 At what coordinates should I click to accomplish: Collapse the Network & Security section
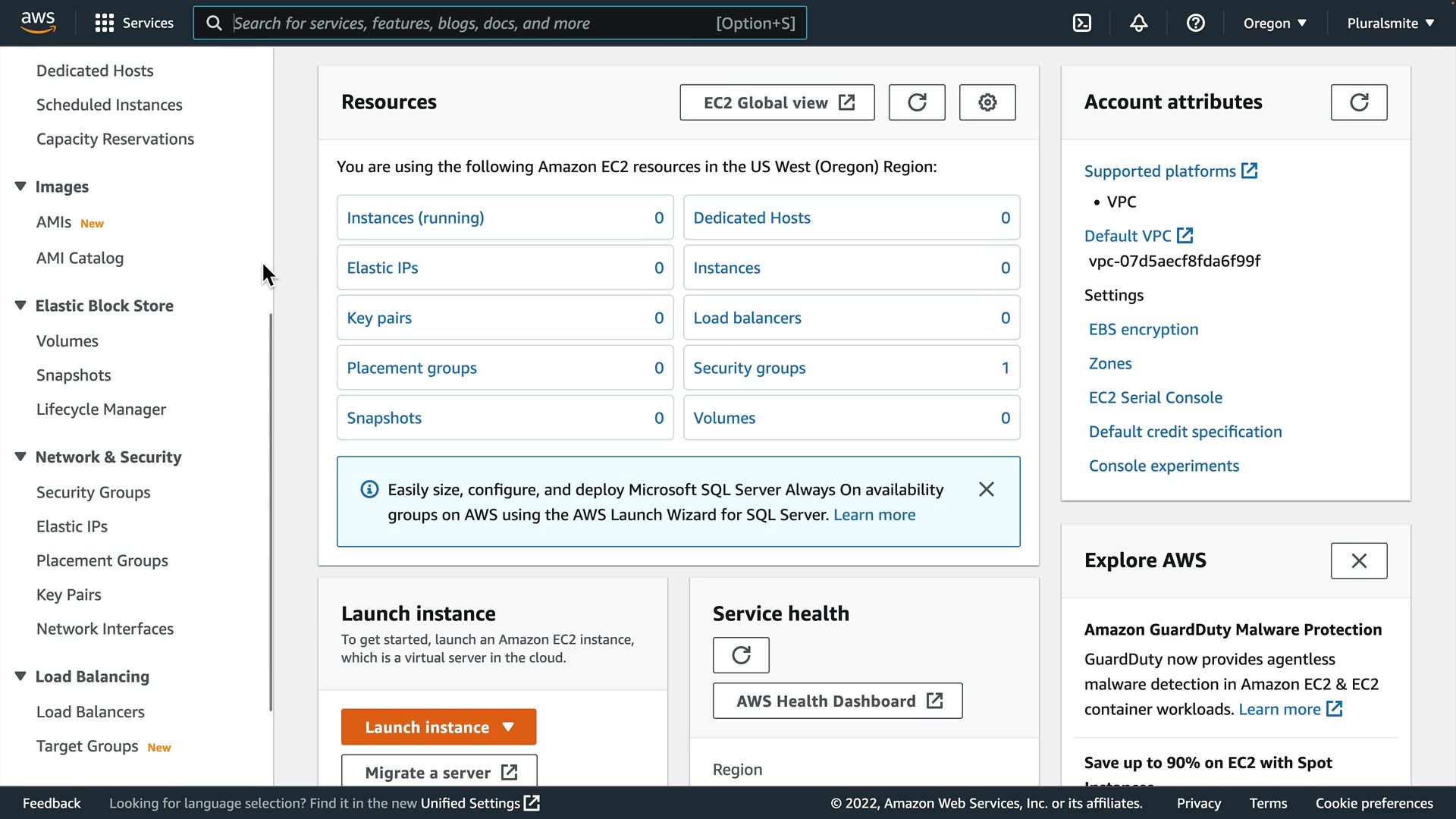[20, 457]
